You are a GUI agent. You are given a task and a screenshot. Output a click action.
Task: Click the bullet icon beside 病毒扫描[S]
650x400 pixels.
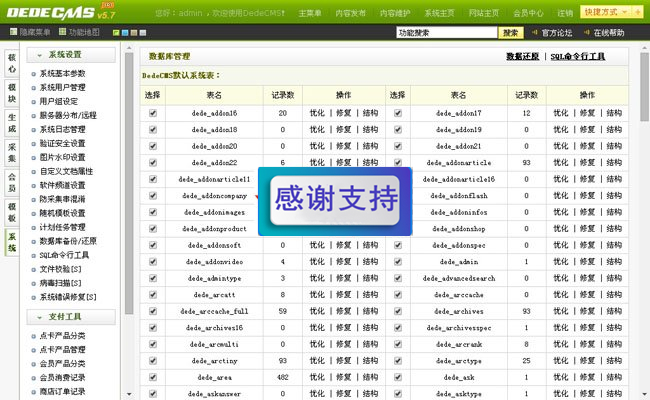point(34,284)
